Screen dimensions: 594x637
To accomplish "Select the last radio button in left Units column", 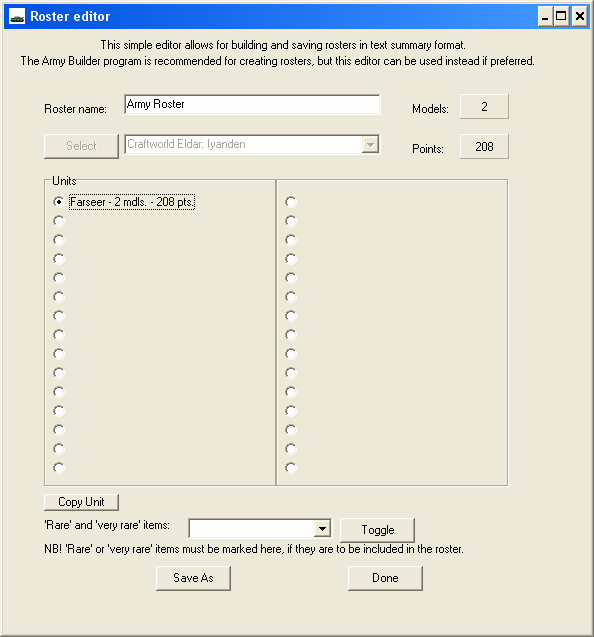I will [x=59, y=468].
